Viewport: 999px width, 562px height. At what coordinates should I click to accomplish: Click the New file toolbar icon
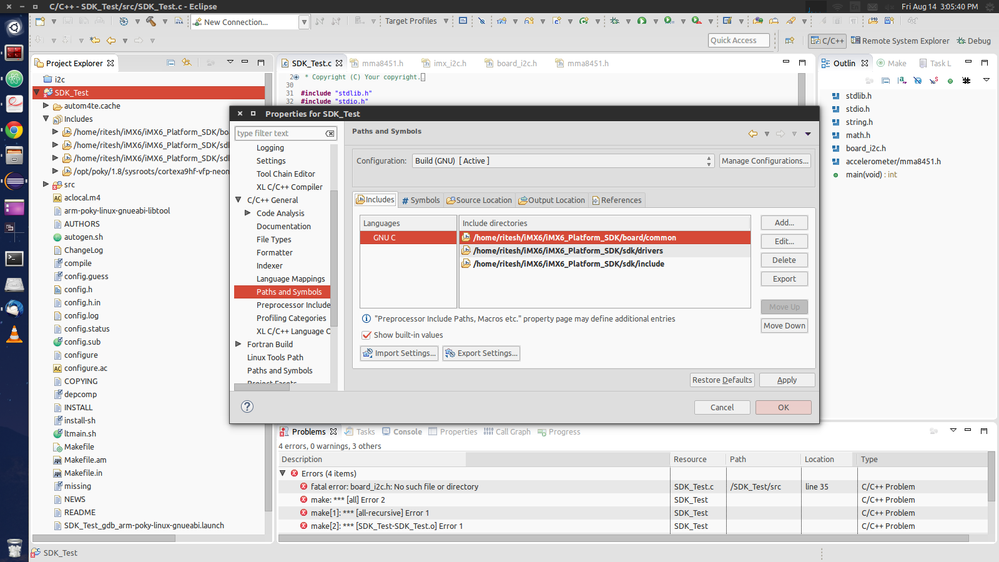(40, 21)
